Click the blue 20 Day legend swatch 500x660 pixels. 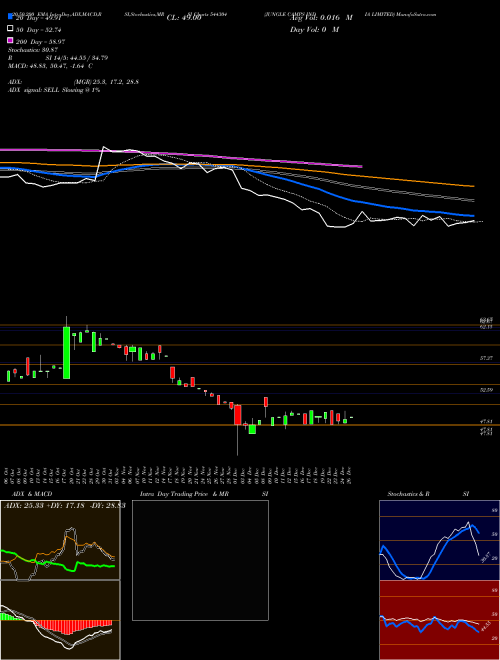10,17
